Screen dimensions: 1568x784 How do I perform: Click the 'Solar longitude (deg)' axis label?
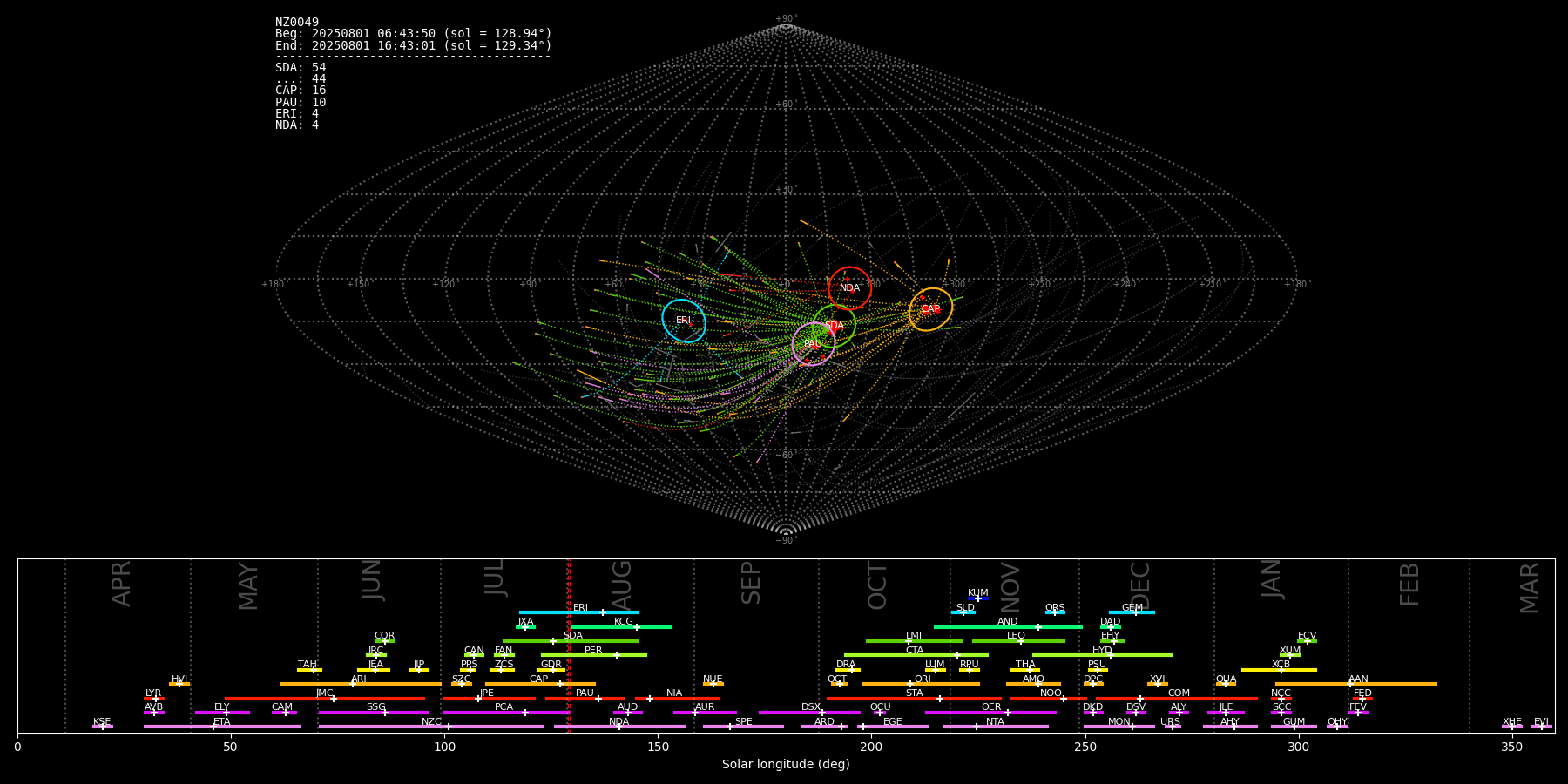(786, 765)
